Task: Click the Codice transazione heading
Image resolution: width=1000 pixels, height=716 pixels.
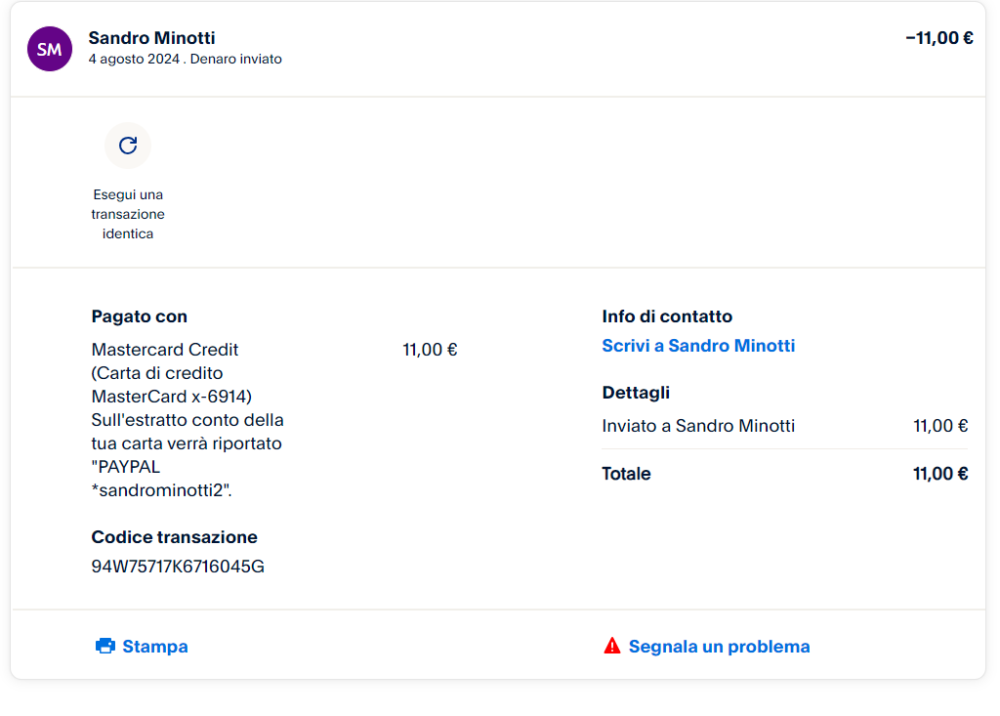Action: 174,537
